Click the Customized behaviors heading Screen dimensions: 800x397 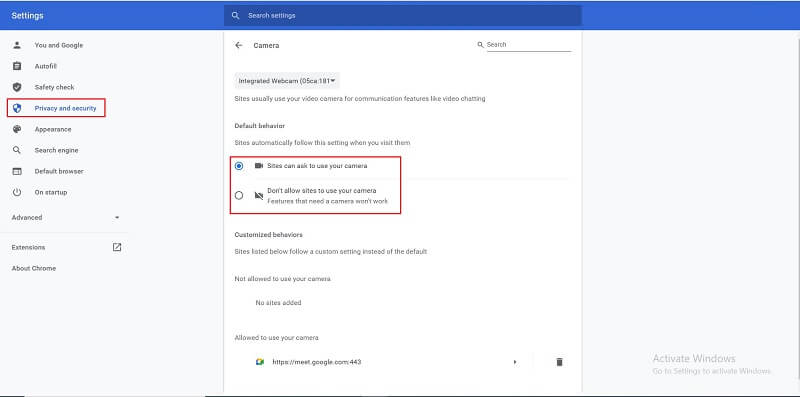pos(268,235)
